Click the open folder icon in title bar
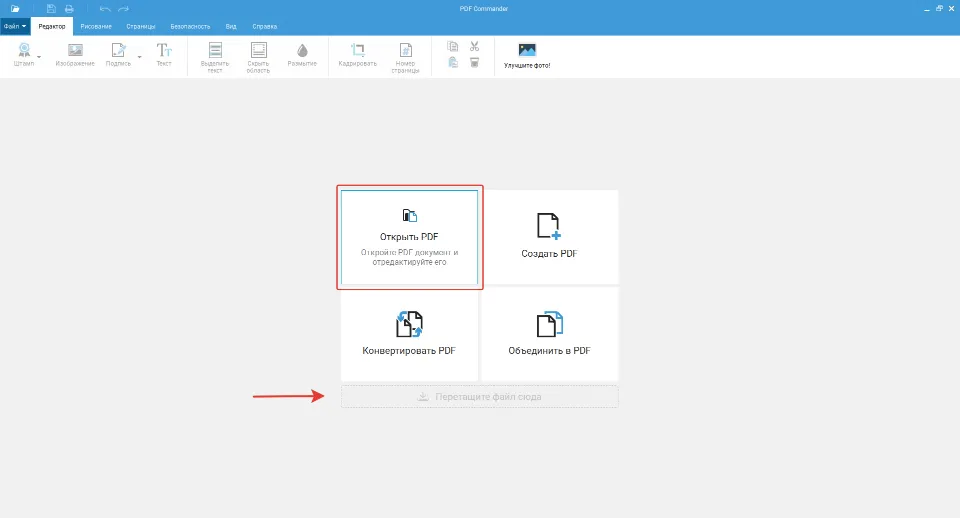This screenshot has height=518, width=960. click(15, 9)
